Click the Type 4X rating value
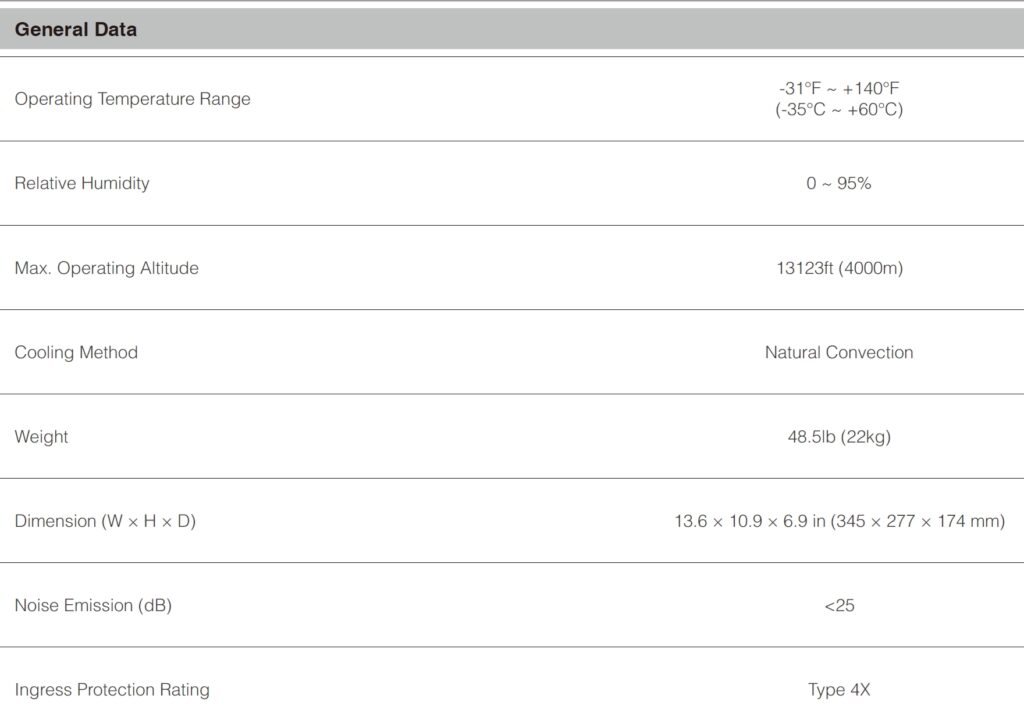 (839, 690)
